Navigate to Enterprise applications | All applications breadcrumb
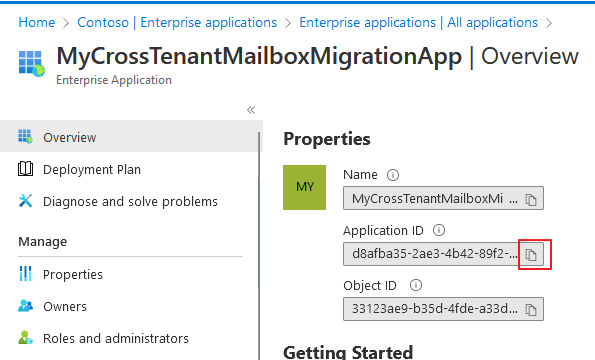Screen dimensions: 595x360 point(419,22)
